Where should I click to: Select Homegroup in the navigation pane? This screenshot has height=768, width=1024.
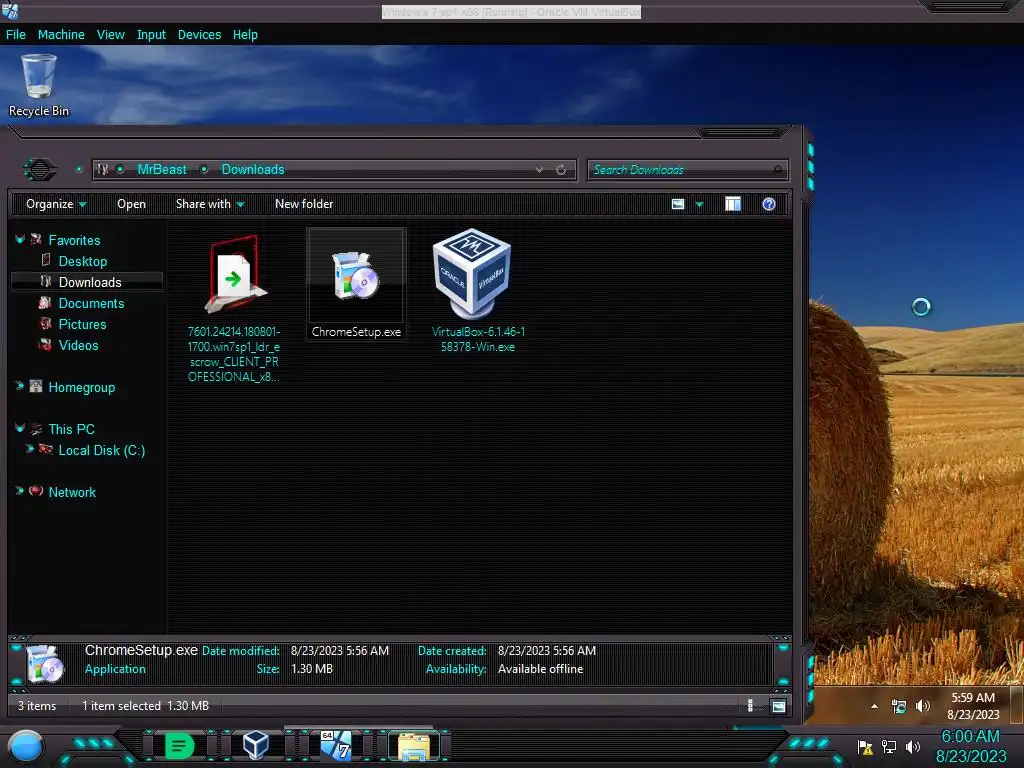[81, 387]
